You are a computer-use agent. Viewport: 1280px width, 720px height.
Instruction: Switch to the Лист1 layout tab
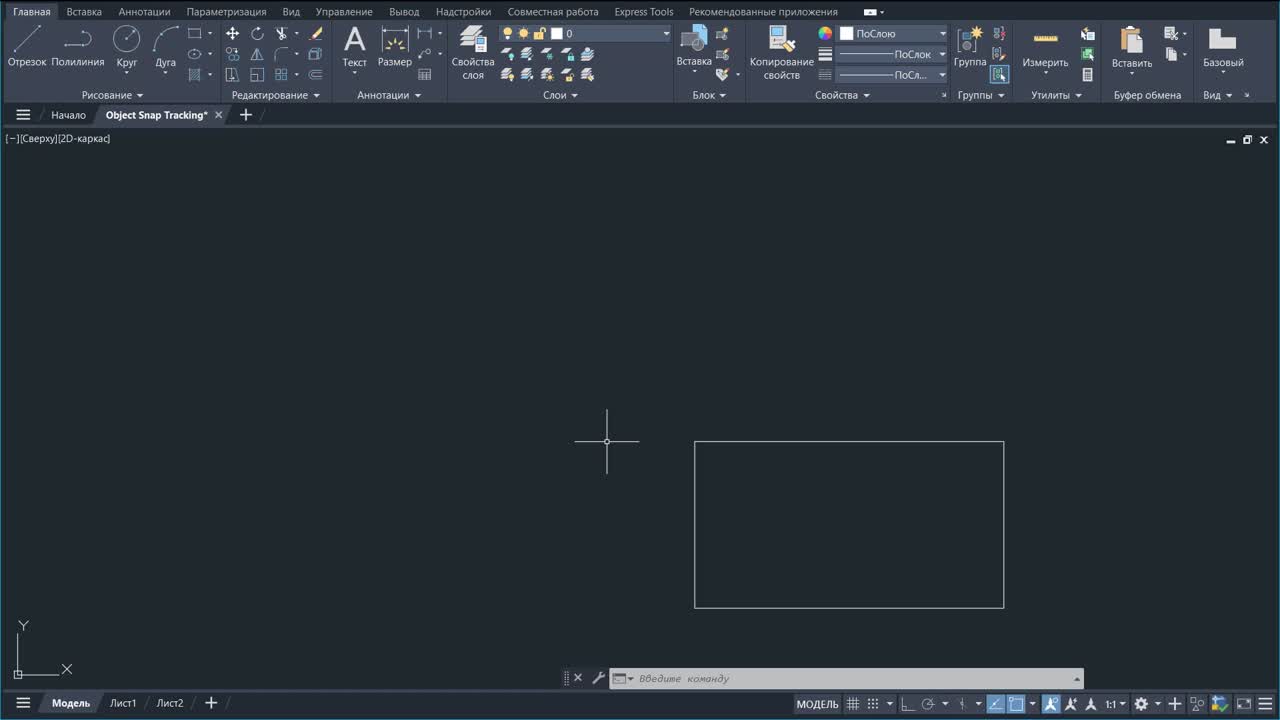coord(123,703)
